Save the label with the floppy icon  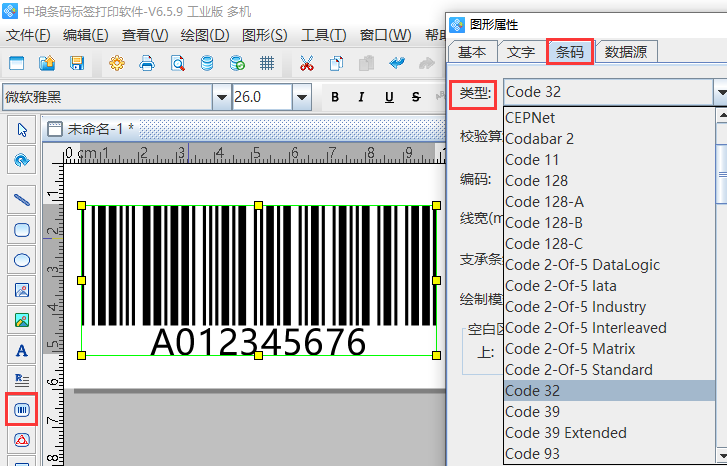click(77, 63)
